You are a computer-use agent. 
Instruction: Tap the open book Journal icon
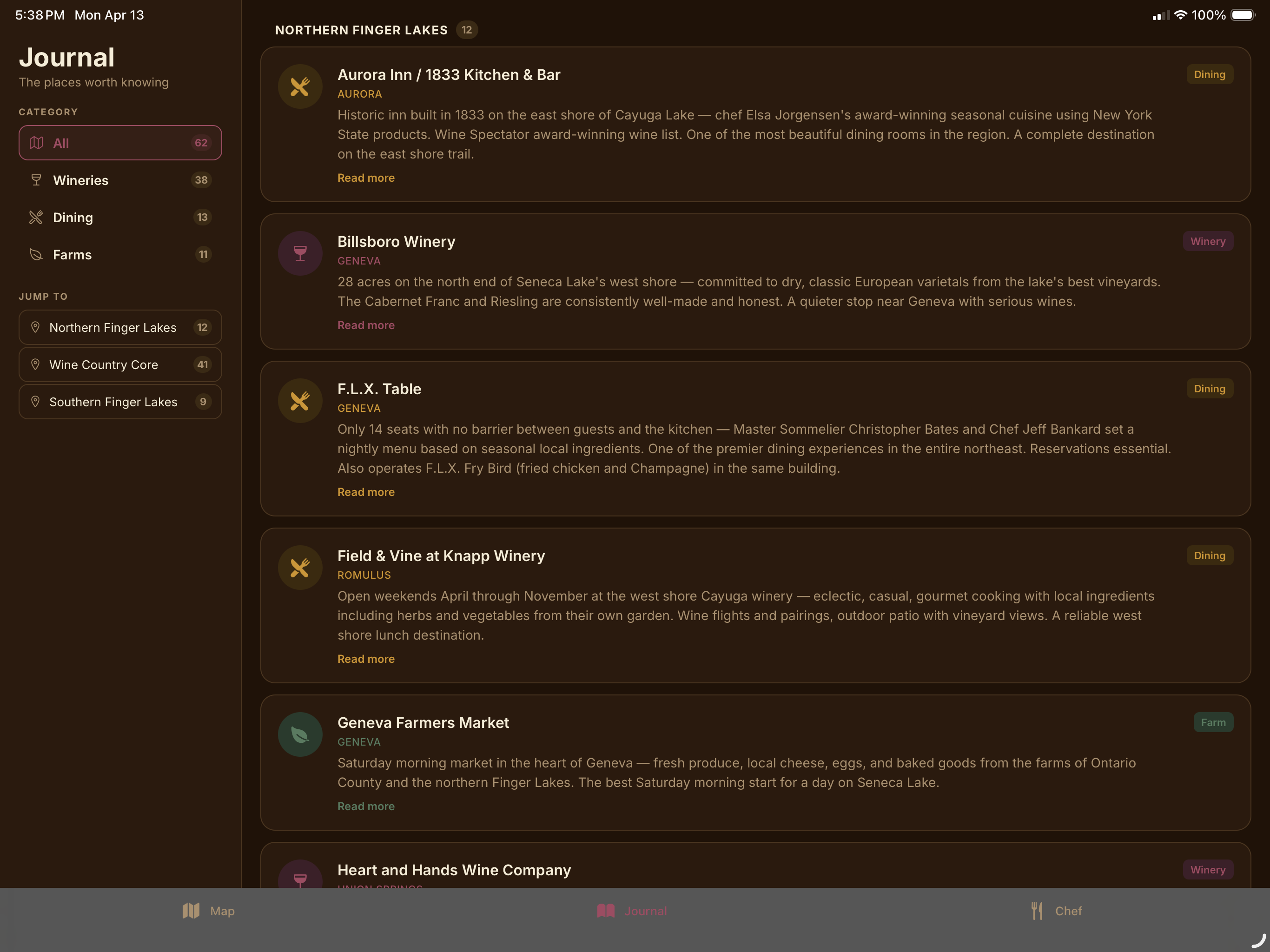[x=606, y=911]
